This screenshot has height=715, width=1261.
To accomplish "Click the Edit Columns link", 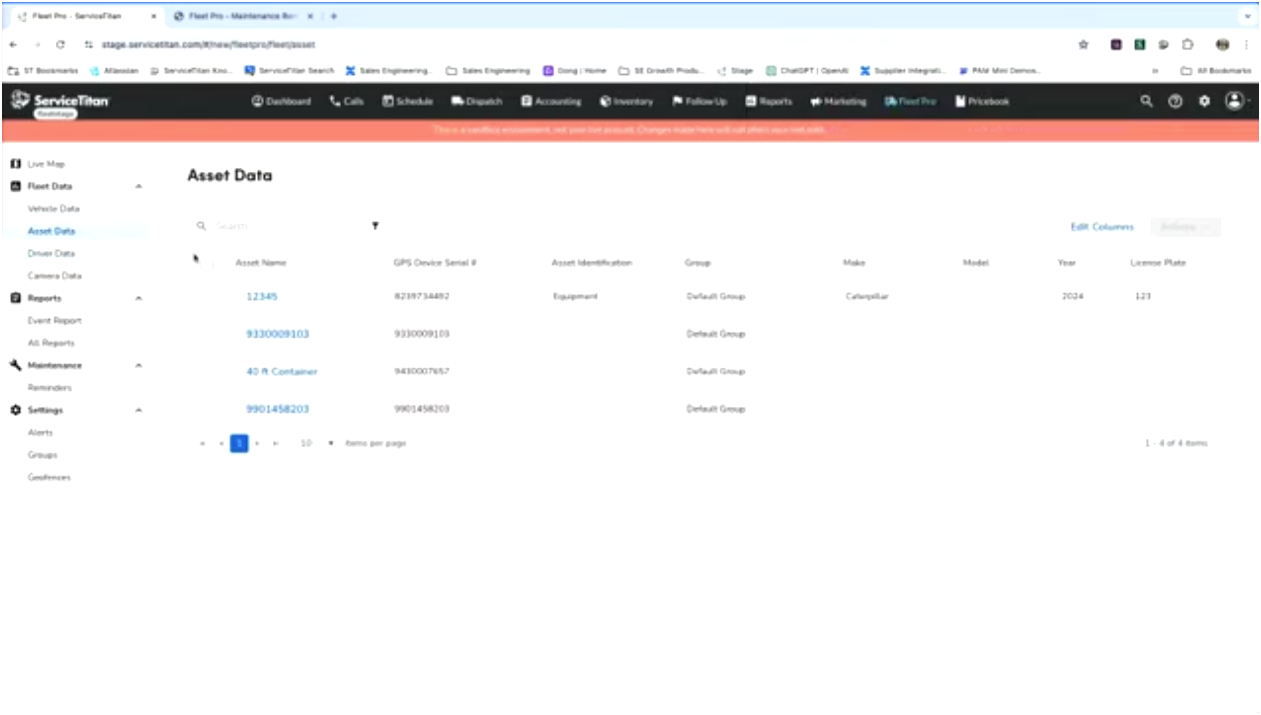I will pos(1103,227).
